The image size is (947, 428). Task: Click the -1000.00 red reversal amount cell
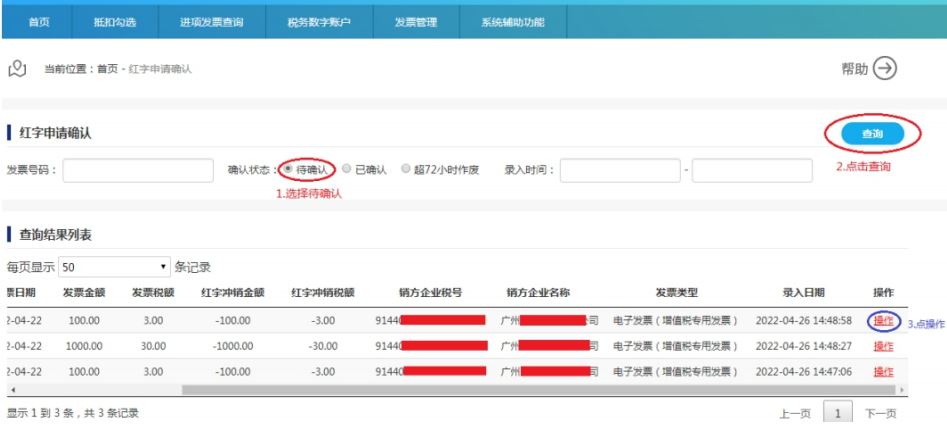pyautogui.click(x=233, y=347)
